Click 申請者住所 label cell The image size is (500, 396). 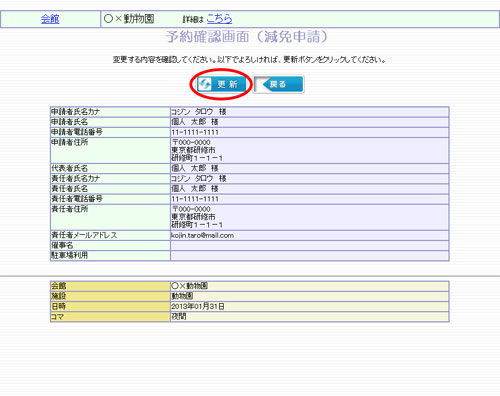[x=110, y=150]
